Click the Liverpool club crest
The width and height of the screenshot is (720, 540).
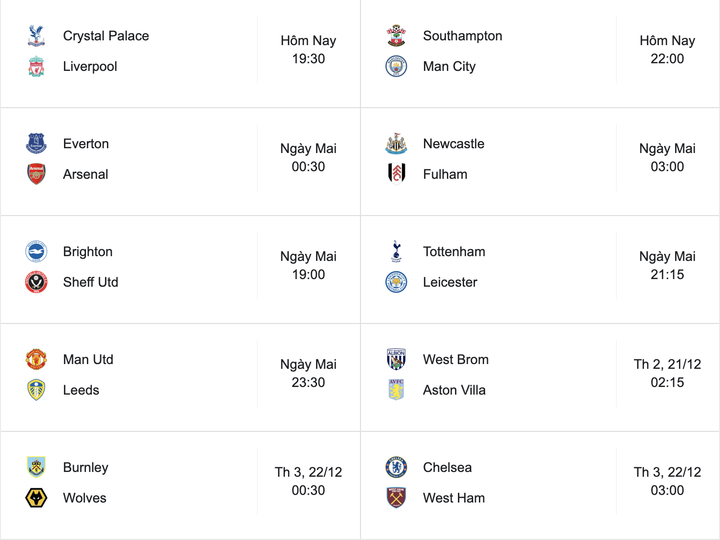click(x=37, y=67)
